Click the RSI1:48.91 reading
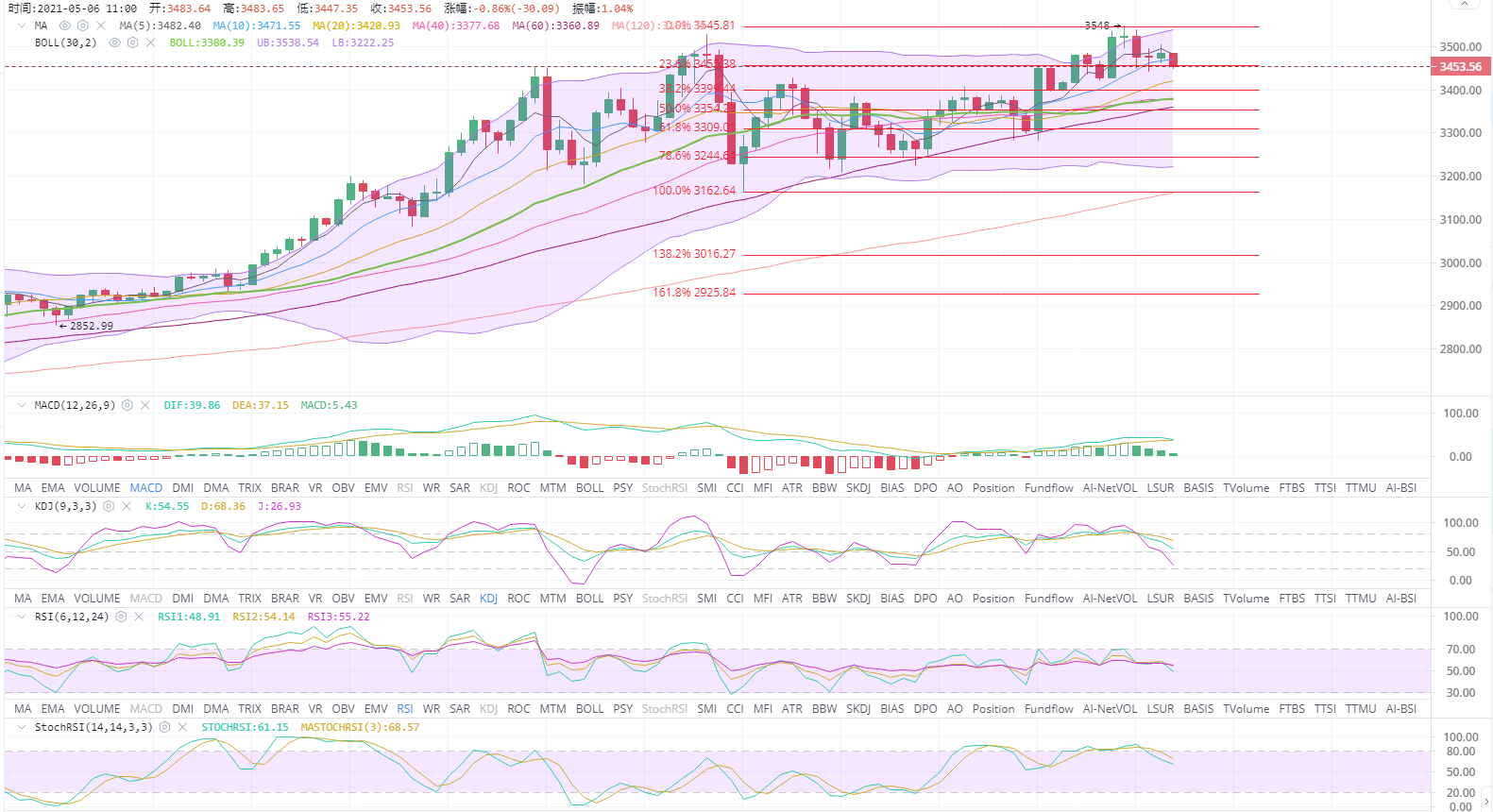Image resolution: width=1493 pixels, height=812 pixels. coord(189,617)
